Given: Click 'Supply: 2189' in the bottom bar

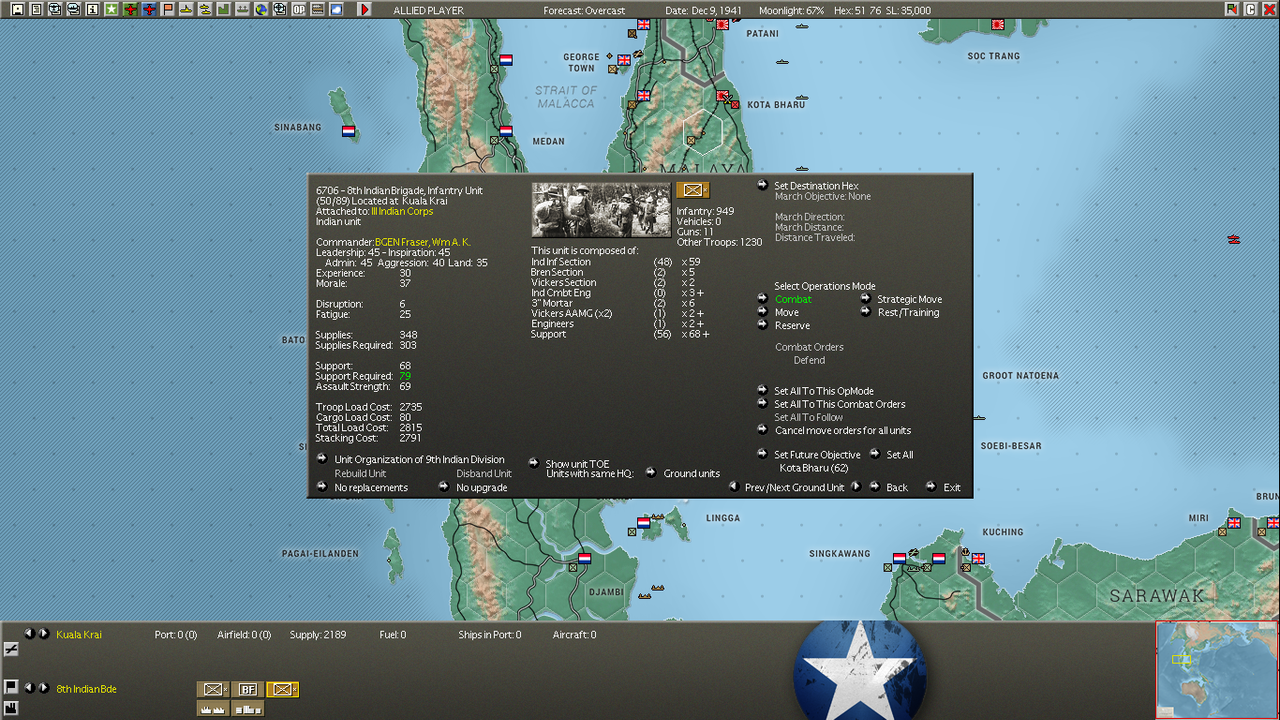Looking at the screenshot, I should point(318,635).
